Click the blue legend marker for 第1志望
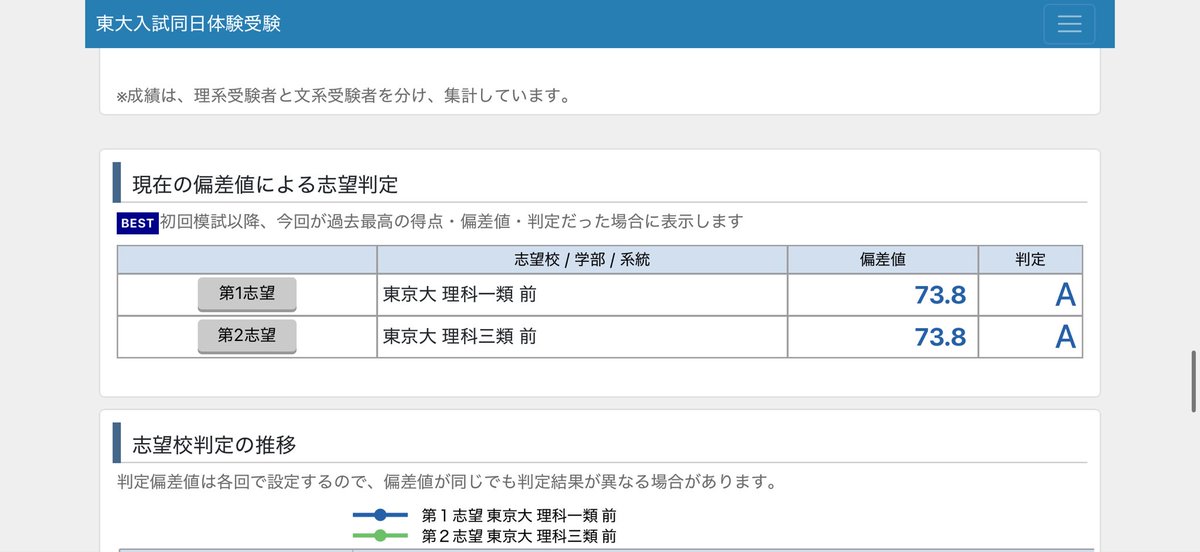Image resolution: width=1200 pixels, height=552 pixels. point(380,515)
